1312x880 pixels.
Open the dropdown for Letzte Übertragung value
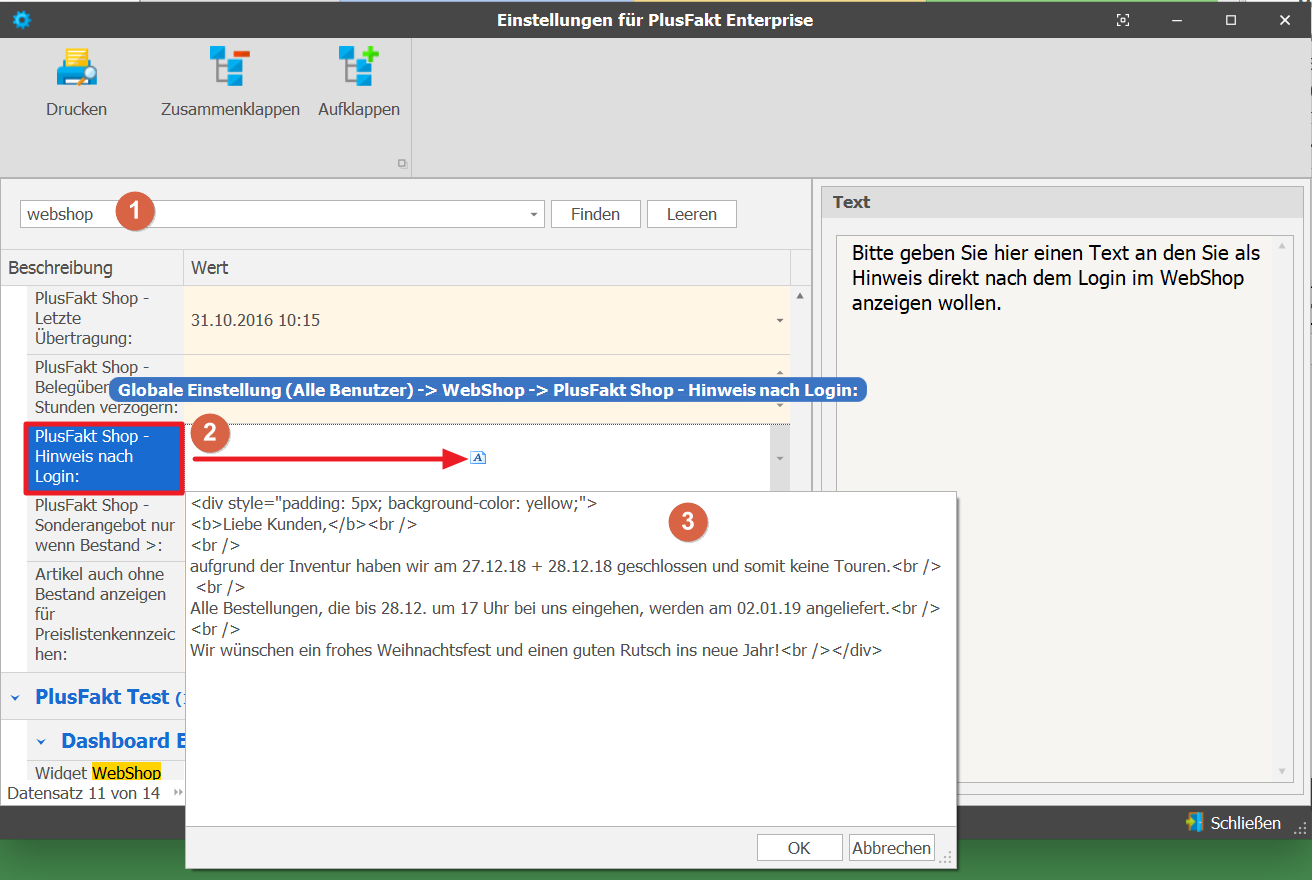coord(779,321)
